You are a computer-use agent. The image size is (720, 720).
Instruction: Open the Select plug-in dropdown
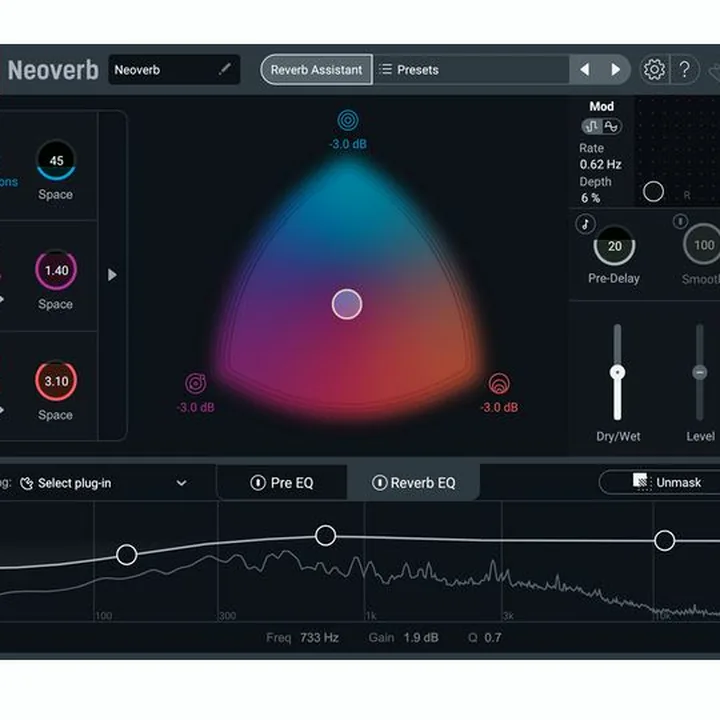tap(104, 483)
